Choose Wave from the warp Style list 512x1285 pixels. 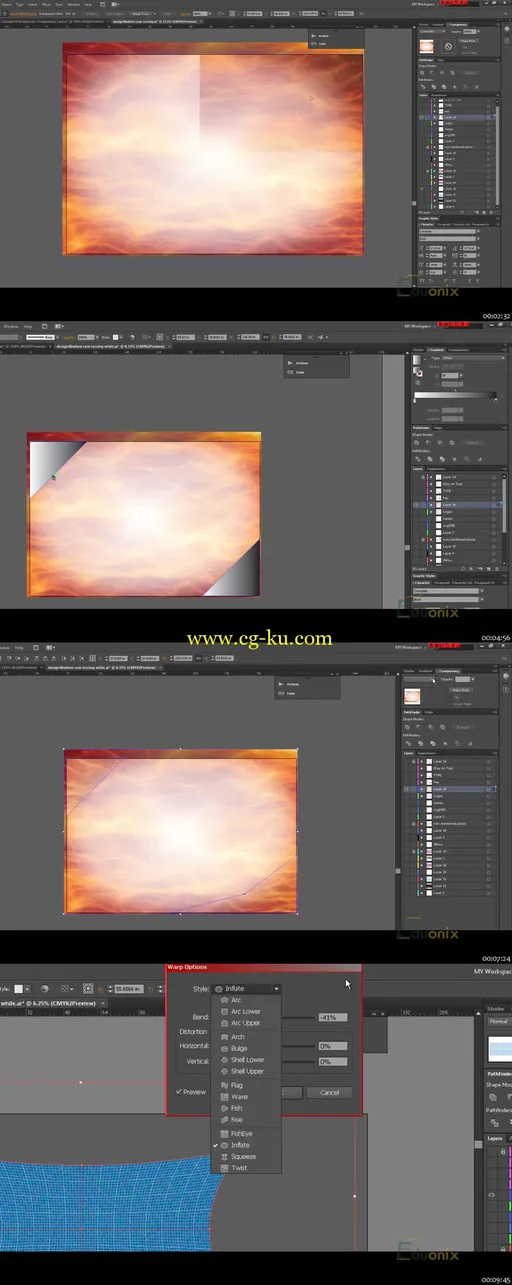click(246, 1097)
